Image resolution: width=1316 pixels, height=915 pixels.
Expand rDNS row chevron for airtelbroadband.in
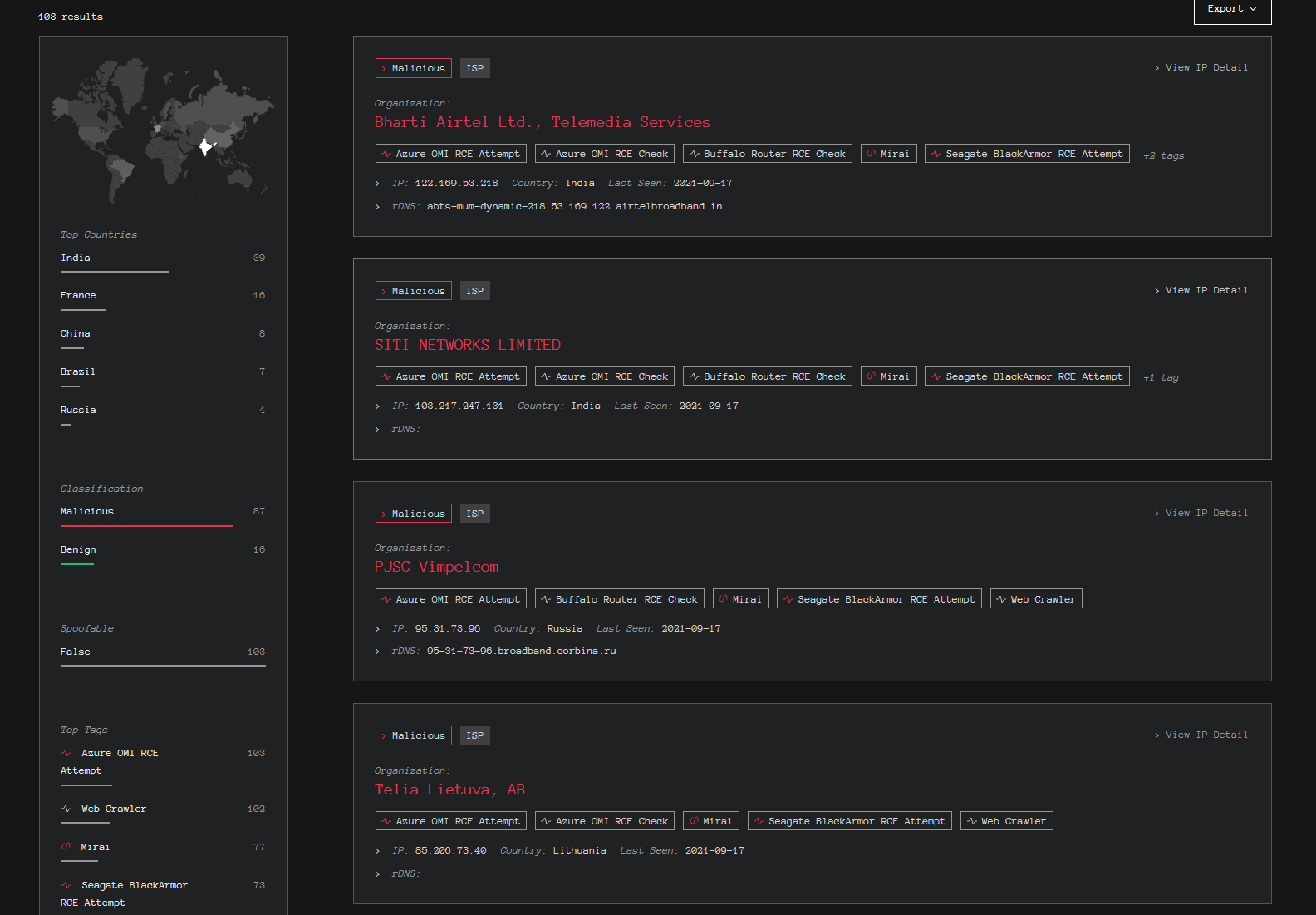point(377,207)
